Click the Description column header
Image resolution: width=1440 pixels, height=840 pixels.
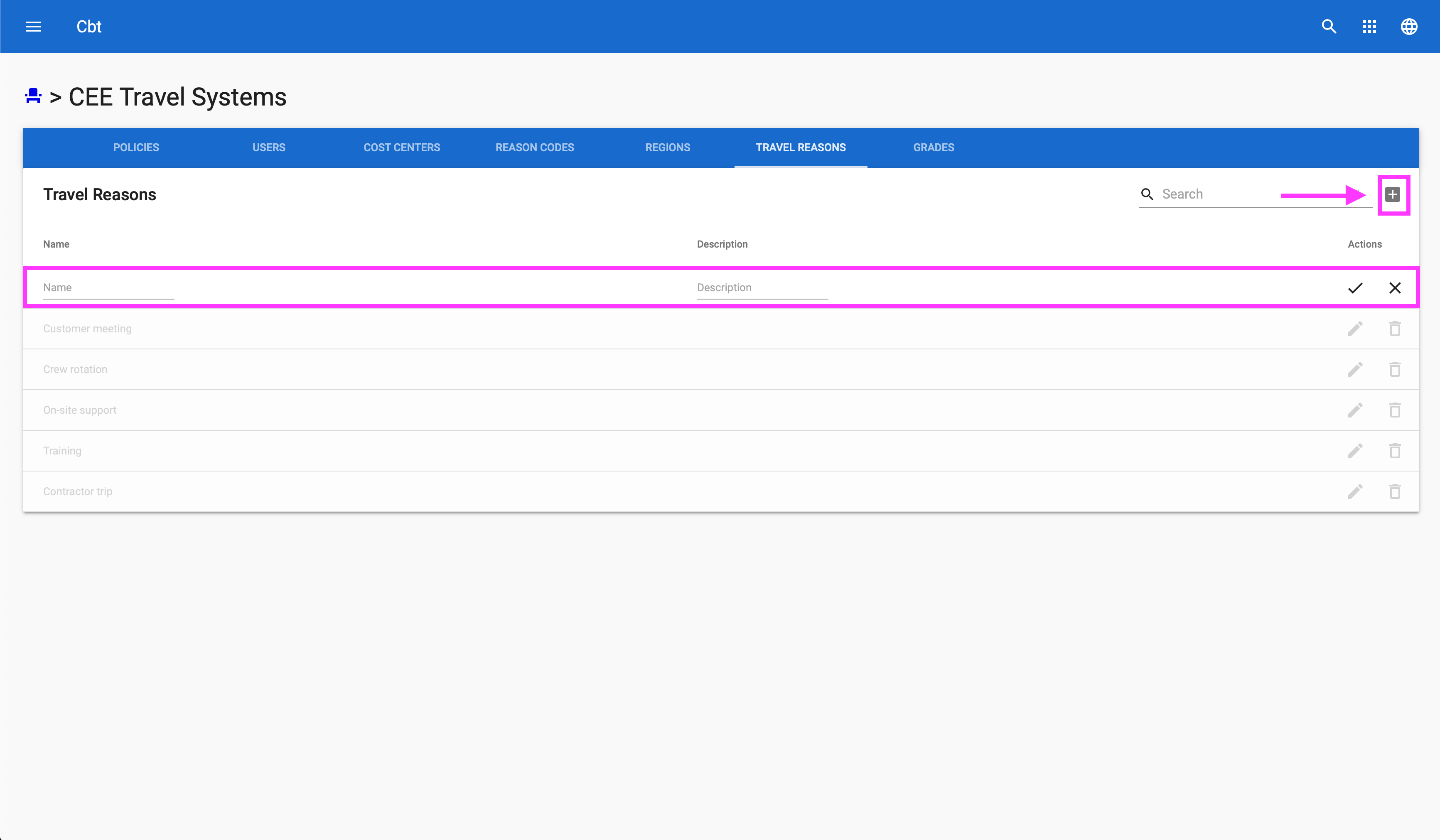pyautogui.click(x=722, y=244)
